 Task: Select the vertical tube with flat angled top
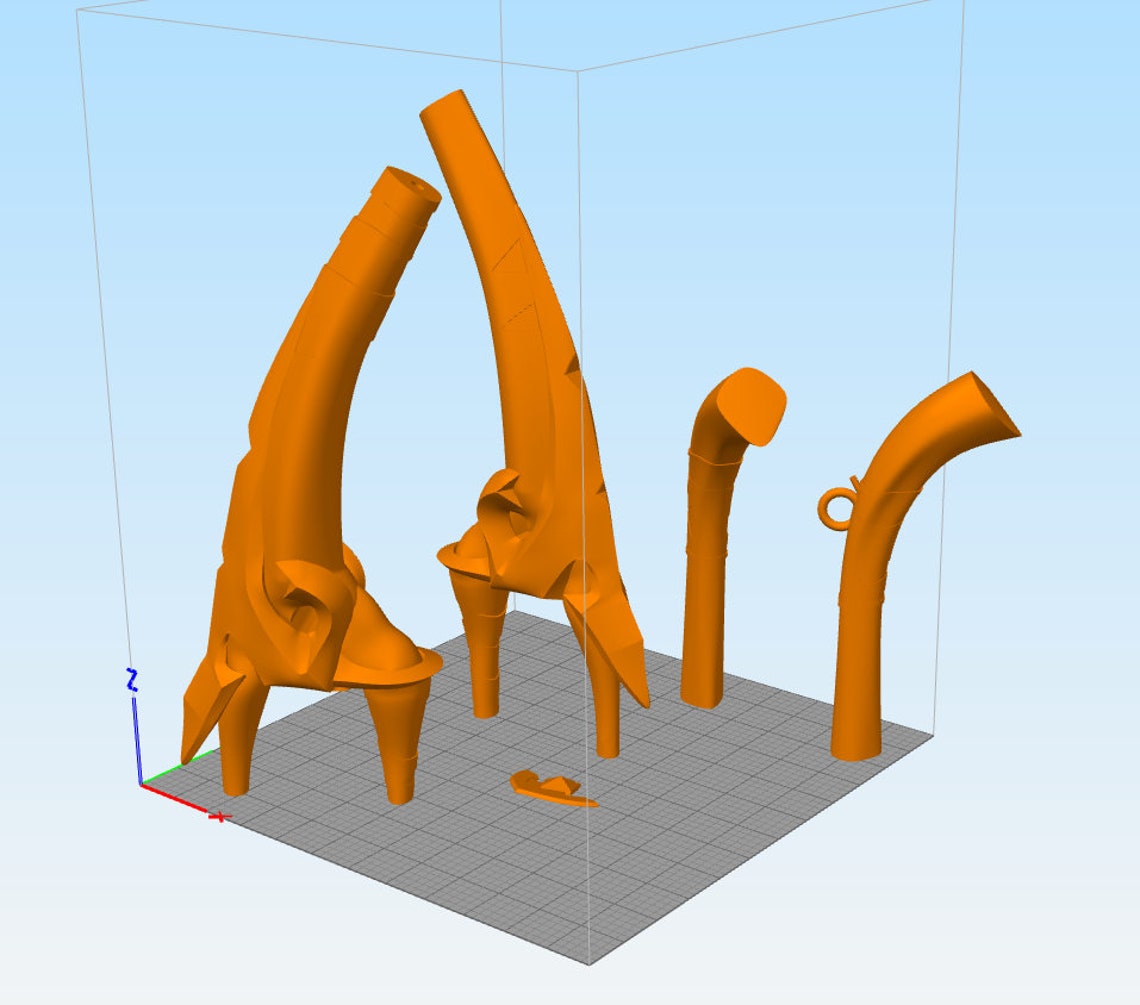tap(715, 550)
